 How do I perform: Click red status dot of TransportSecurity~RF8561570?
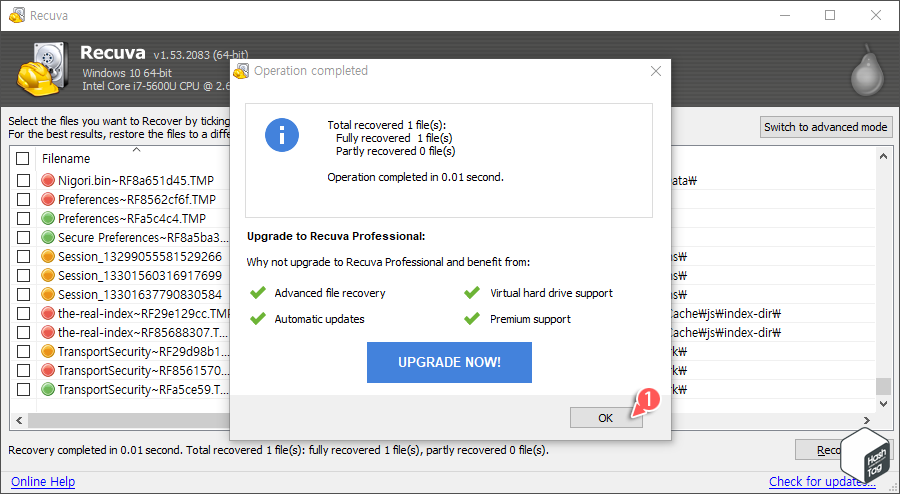(x=48, y=371)
